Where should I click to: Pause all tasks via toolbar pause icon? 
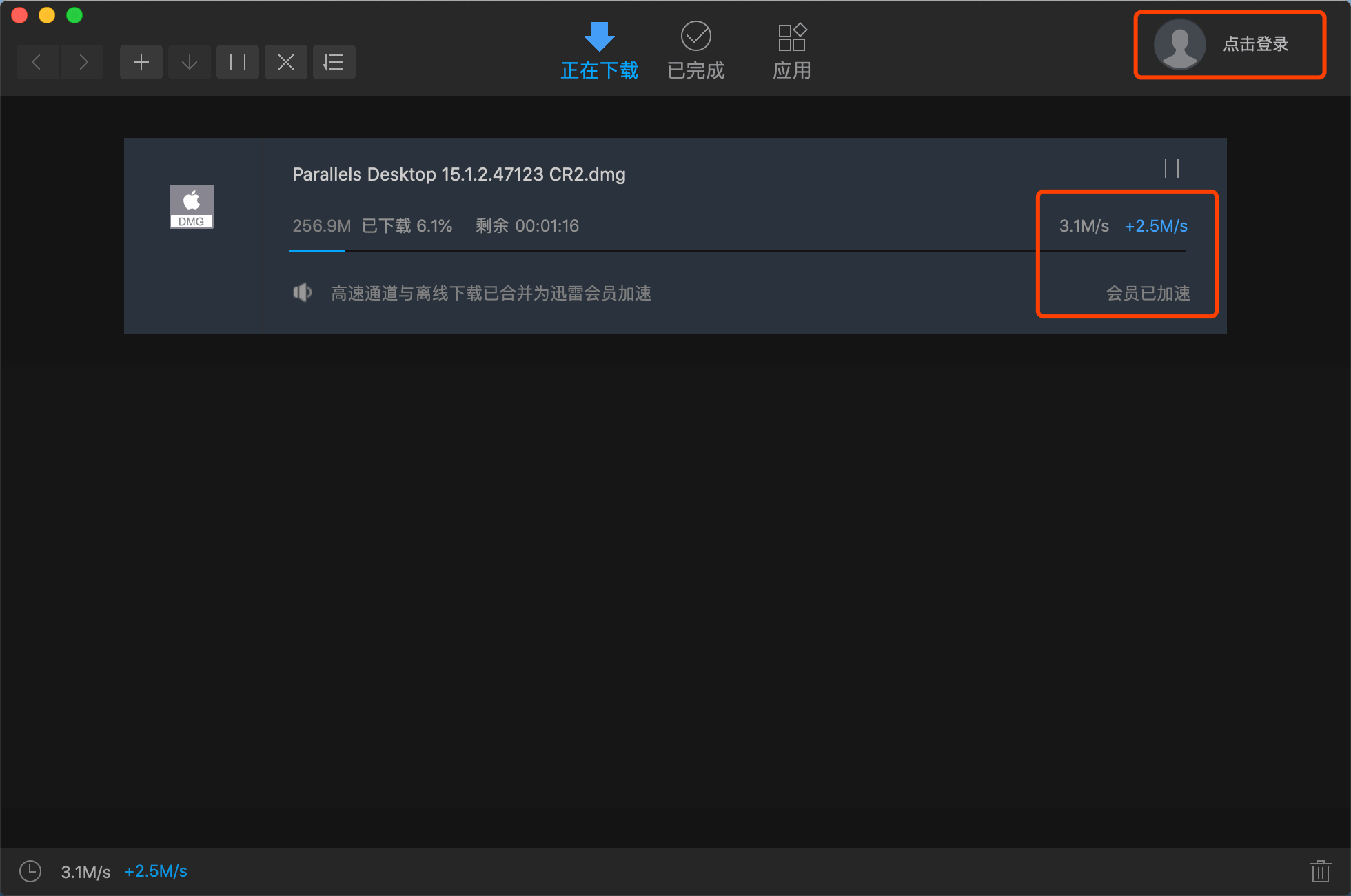click(x=238, y=63)
